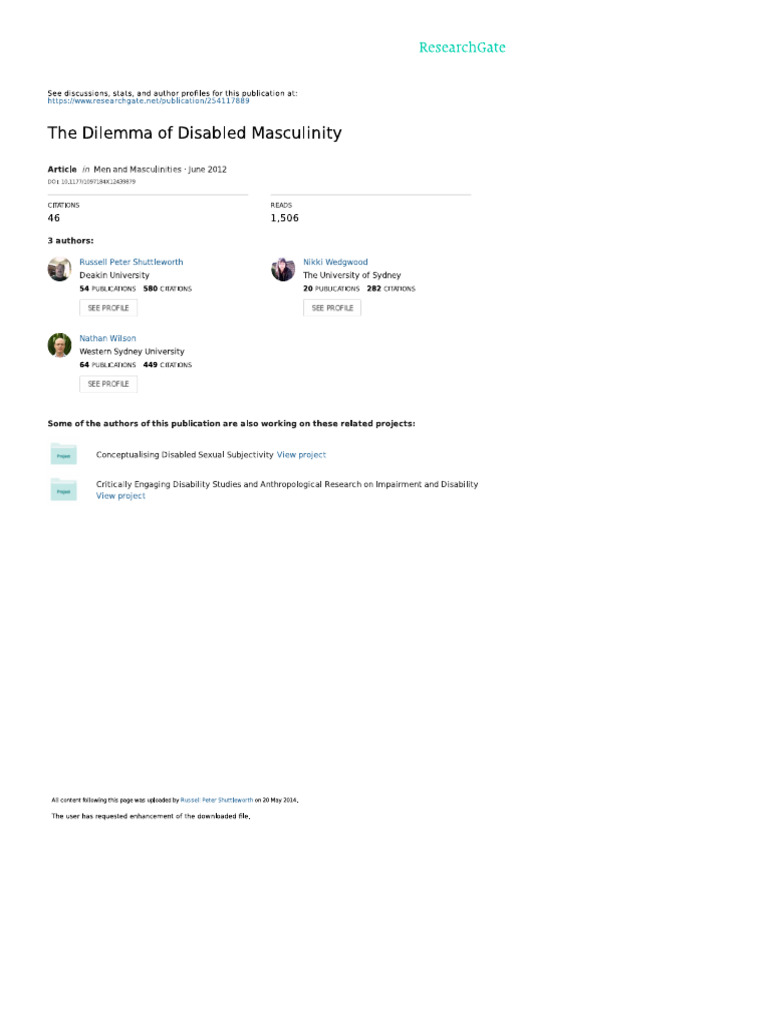
Task: Click View project for Disabled Sexual Subjectivity
Action: [301, 455]
